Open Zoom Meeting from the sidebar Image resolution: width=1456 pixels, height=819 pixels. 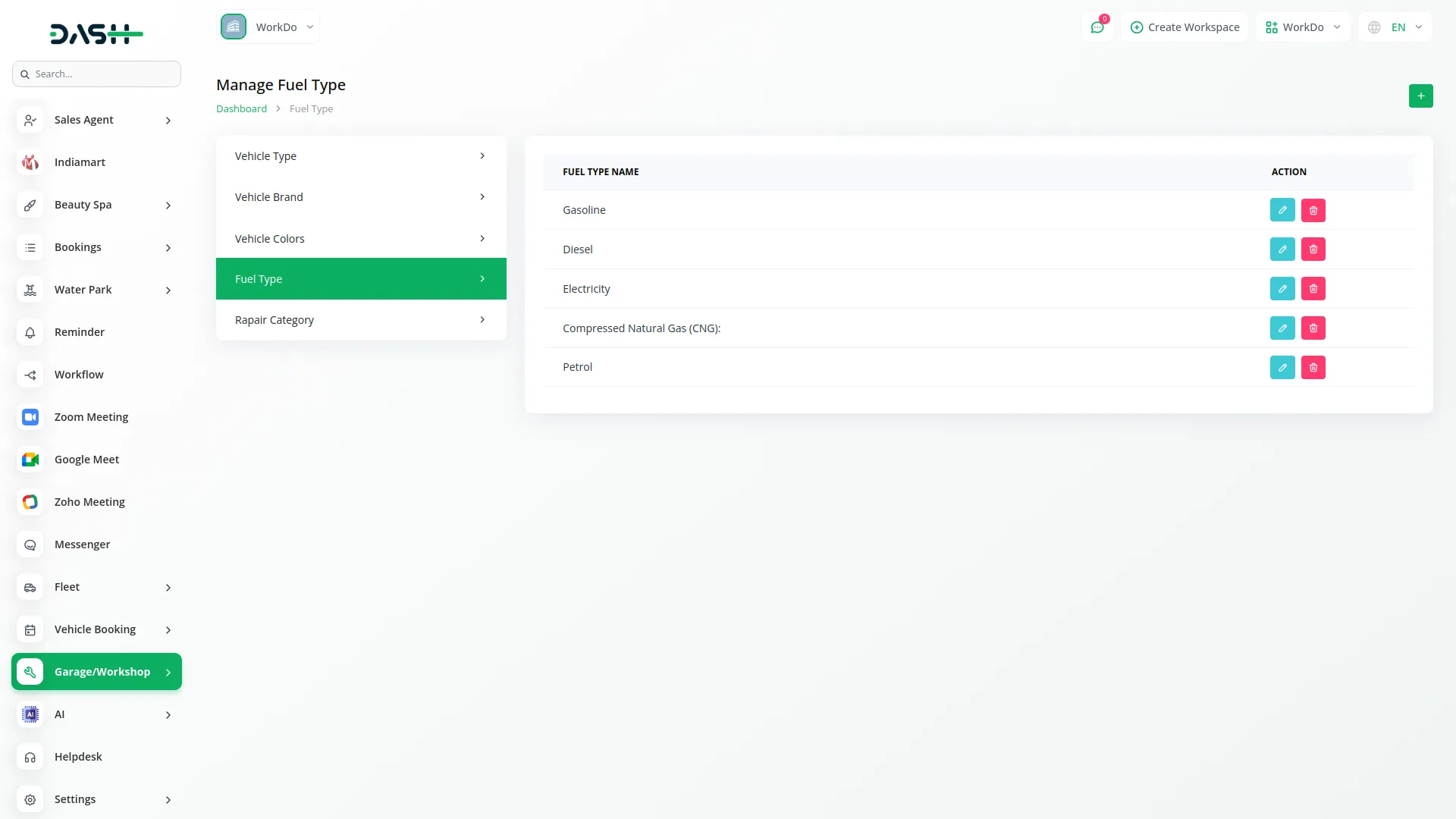point(91,417)
